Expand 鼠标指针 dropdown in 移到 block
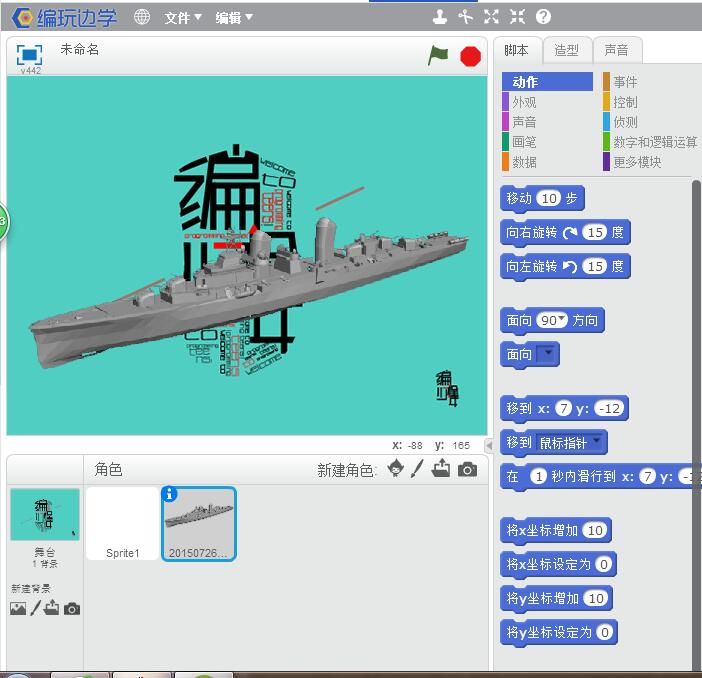This screenshot has height=678, width=702. pyautogui.click(x=597, y=441)
